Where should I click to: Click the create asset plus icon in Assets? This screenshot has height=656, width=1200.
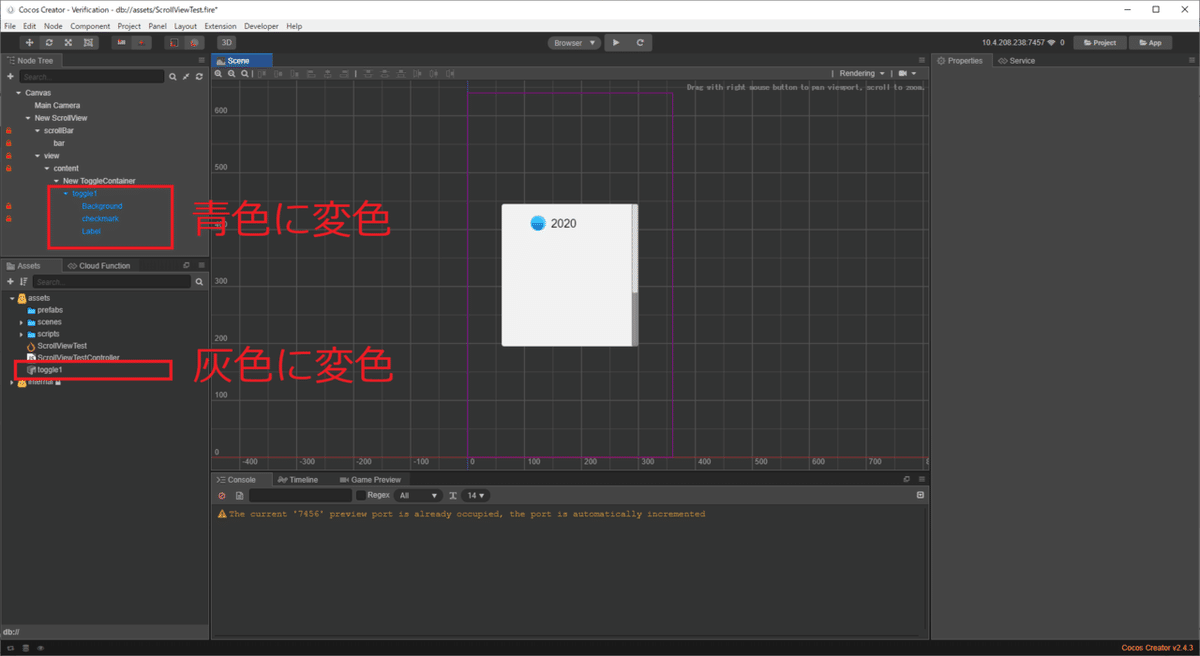tap(10, 282)
